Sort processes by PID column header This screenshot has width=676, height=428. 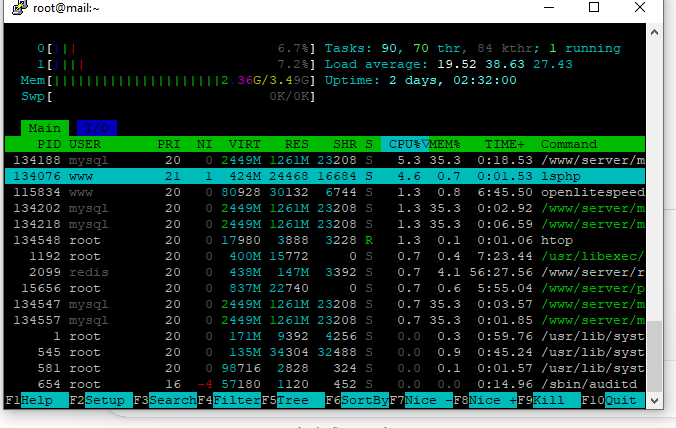(x=49, y=144)
